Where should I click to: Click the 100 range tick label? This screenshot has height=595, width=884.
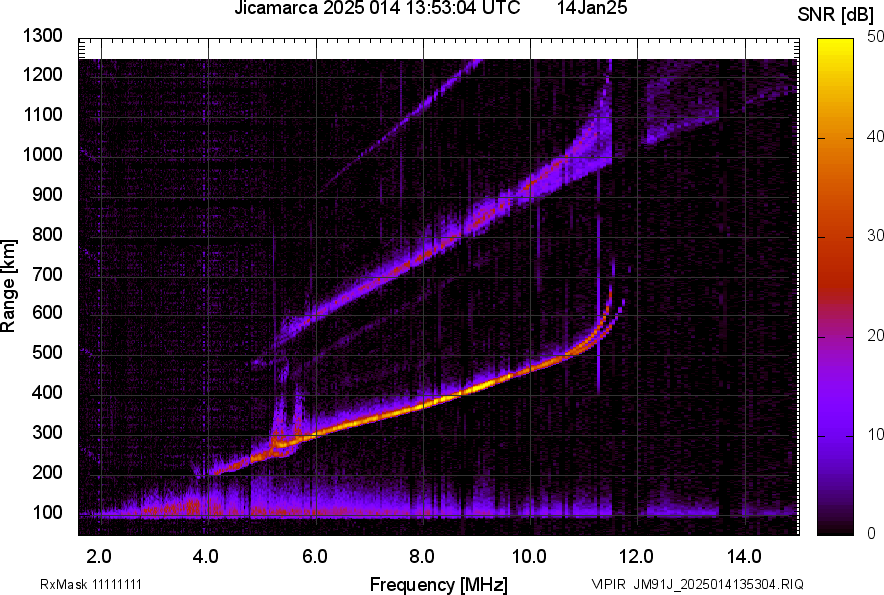[x=47, y=512]
